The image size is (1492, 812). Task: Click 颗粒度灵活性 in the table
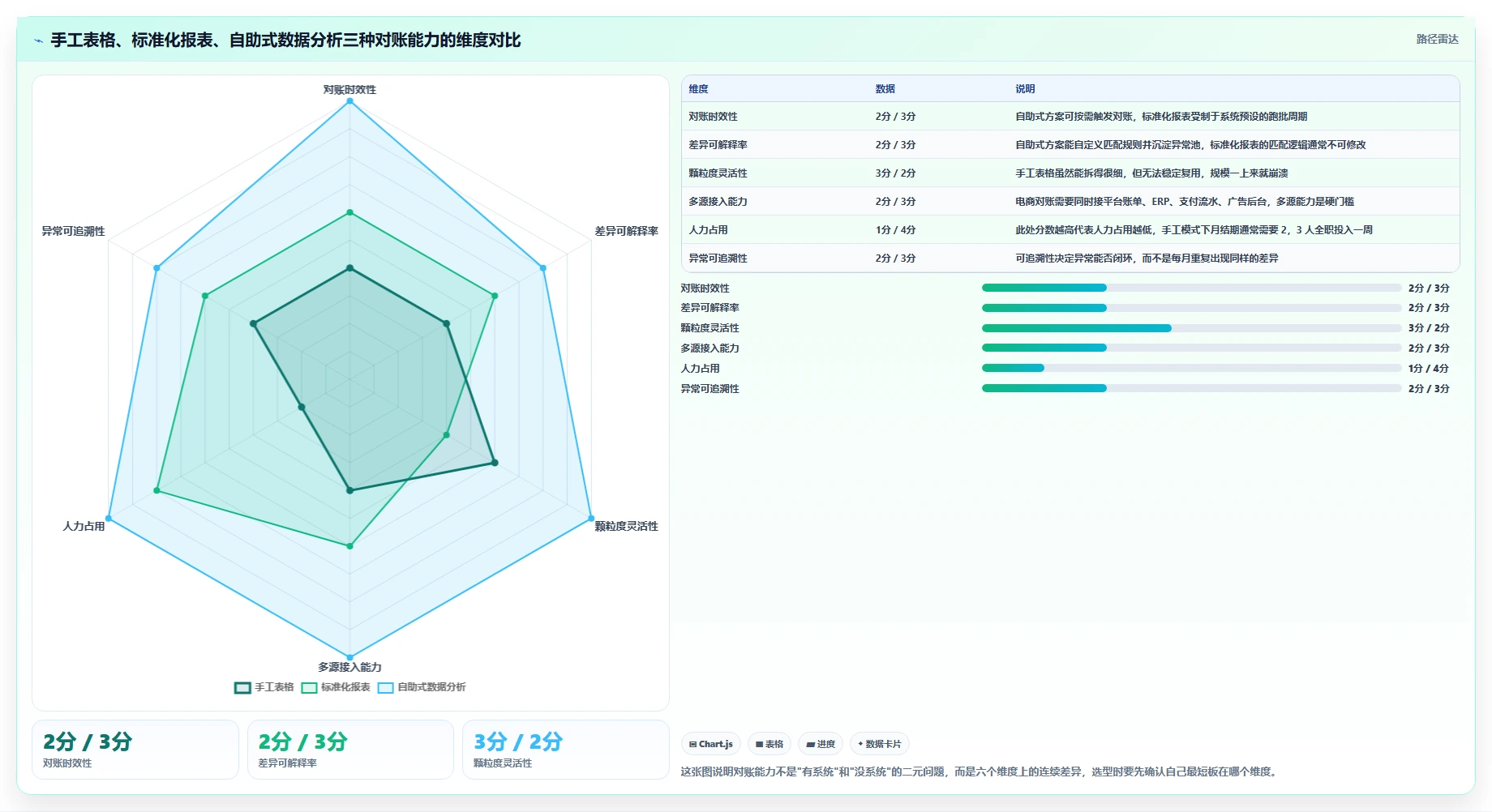[x=718, y=173]
